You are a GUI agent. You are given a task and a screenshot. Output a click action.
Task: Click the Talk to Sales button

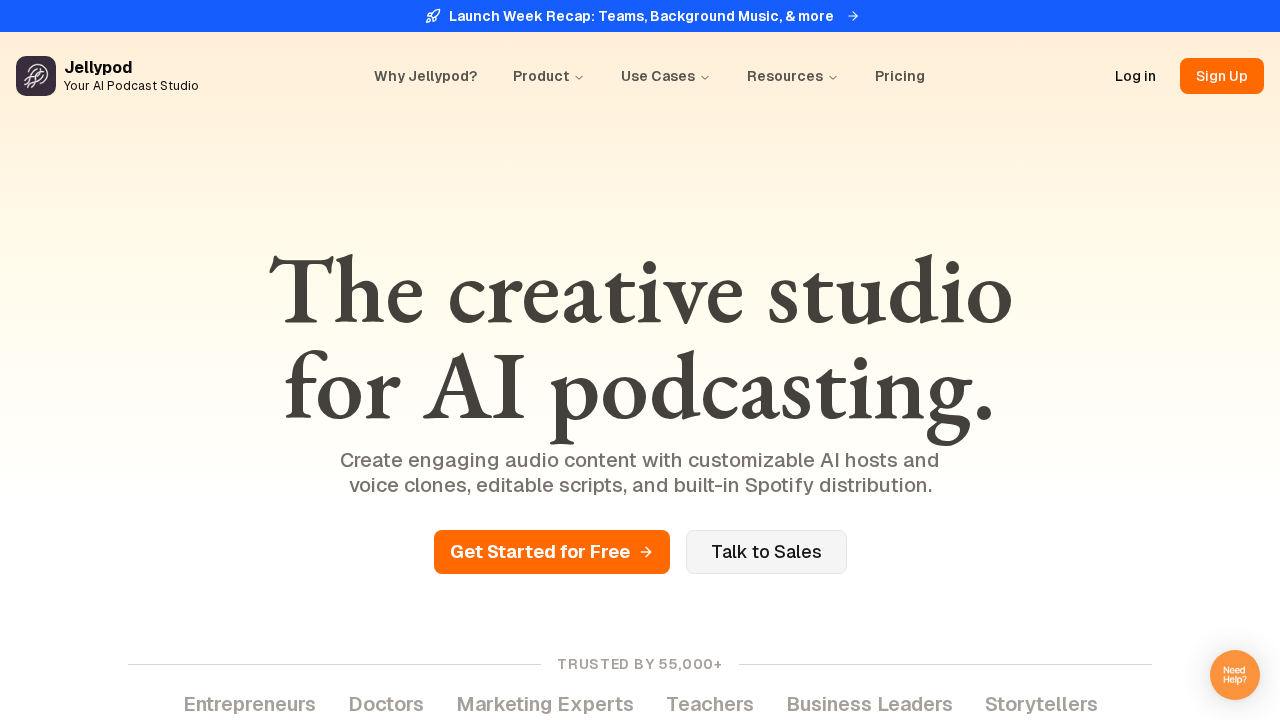766,552
